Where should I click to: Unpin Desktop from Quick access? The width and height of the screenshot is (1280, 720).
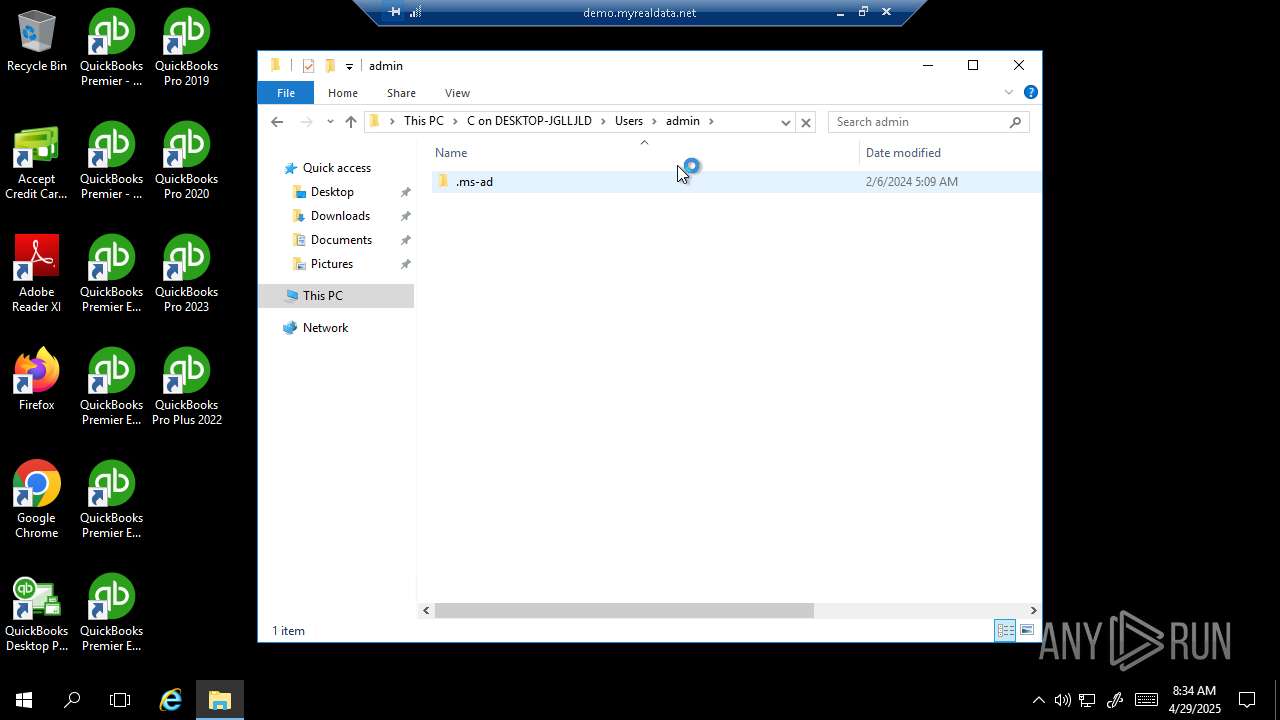(x=405, y=192)
